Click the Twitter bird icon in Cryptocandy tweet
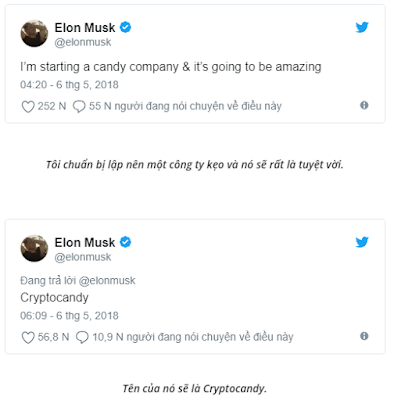 [x=362, y=242]
